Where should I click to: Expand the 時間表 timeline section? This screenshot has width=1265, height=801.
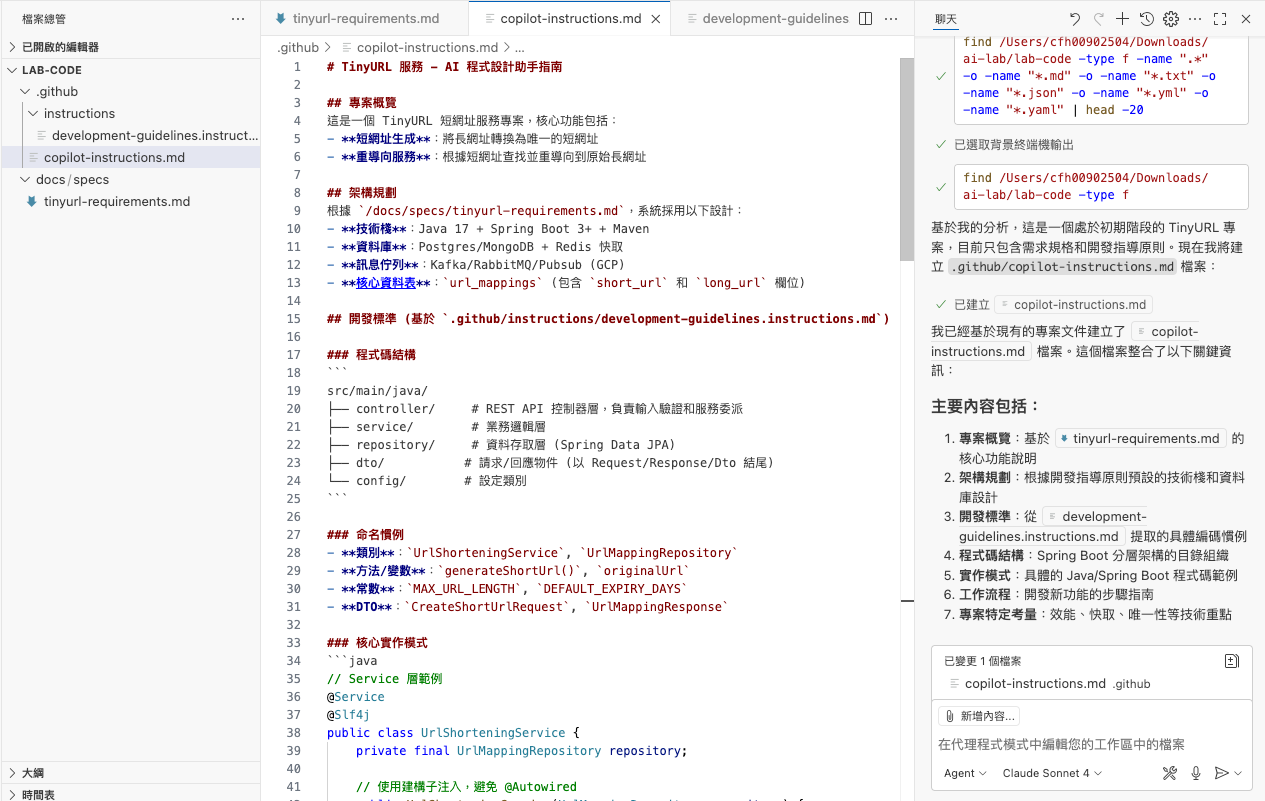pos(130,794)
